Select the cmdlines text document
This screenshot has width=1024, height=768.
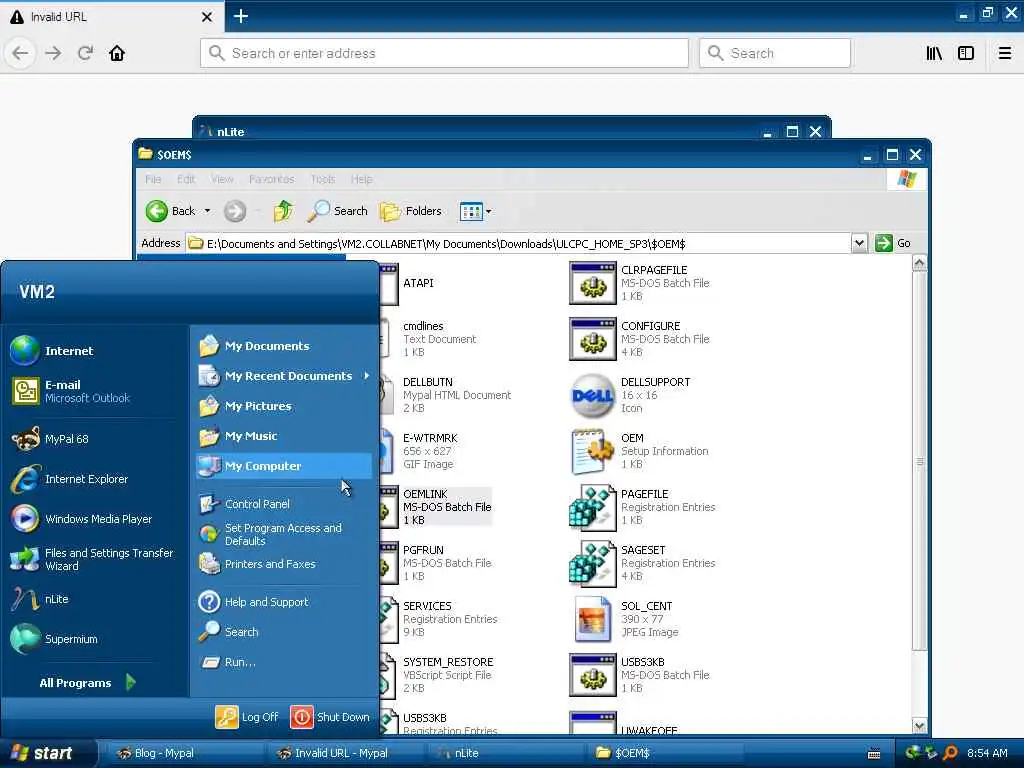click(x=439, y=339)
